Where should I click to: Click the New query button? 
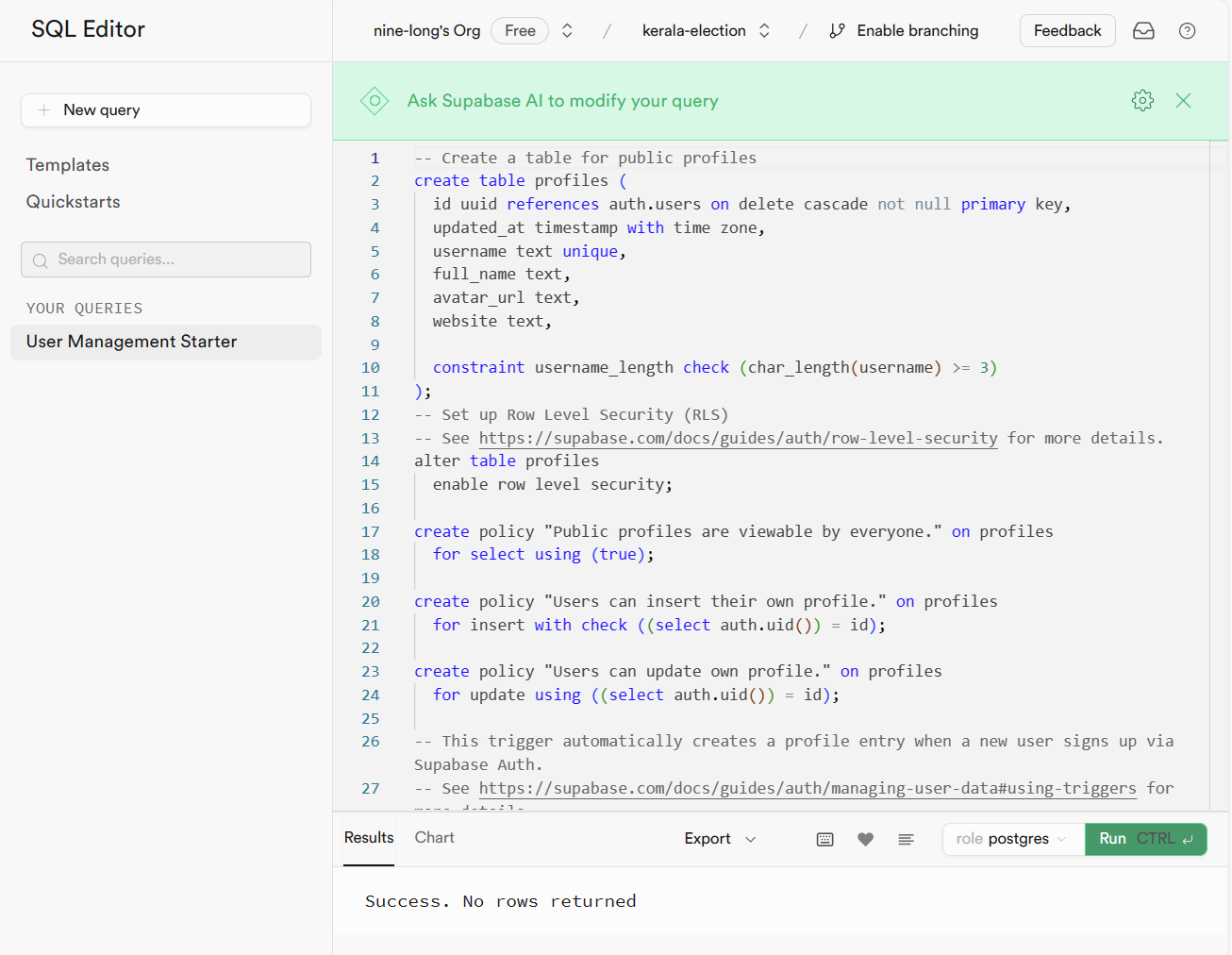coord(166,110)
